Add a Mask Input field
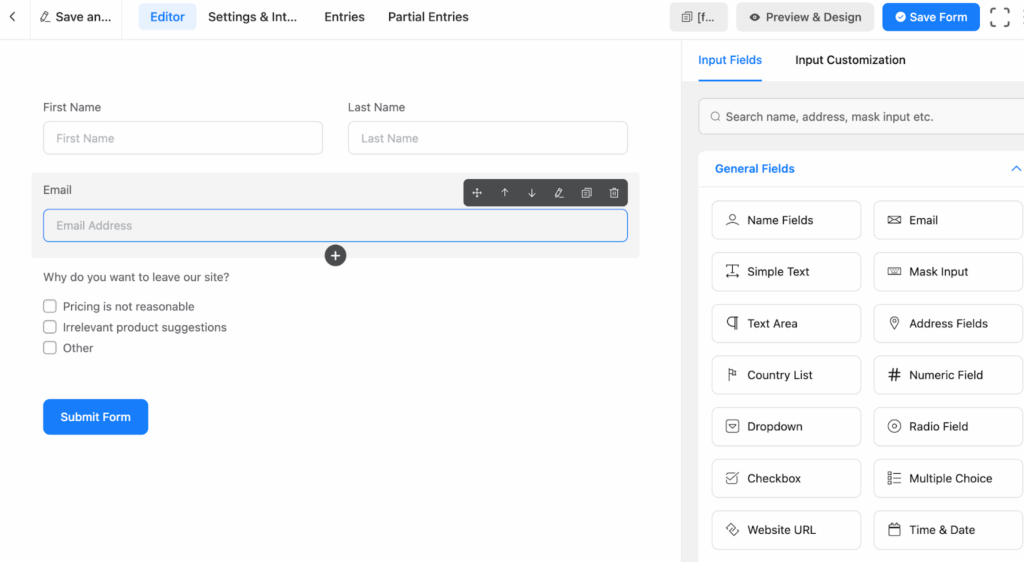This screenshot has height=562, width=1024. coord(948,272)
